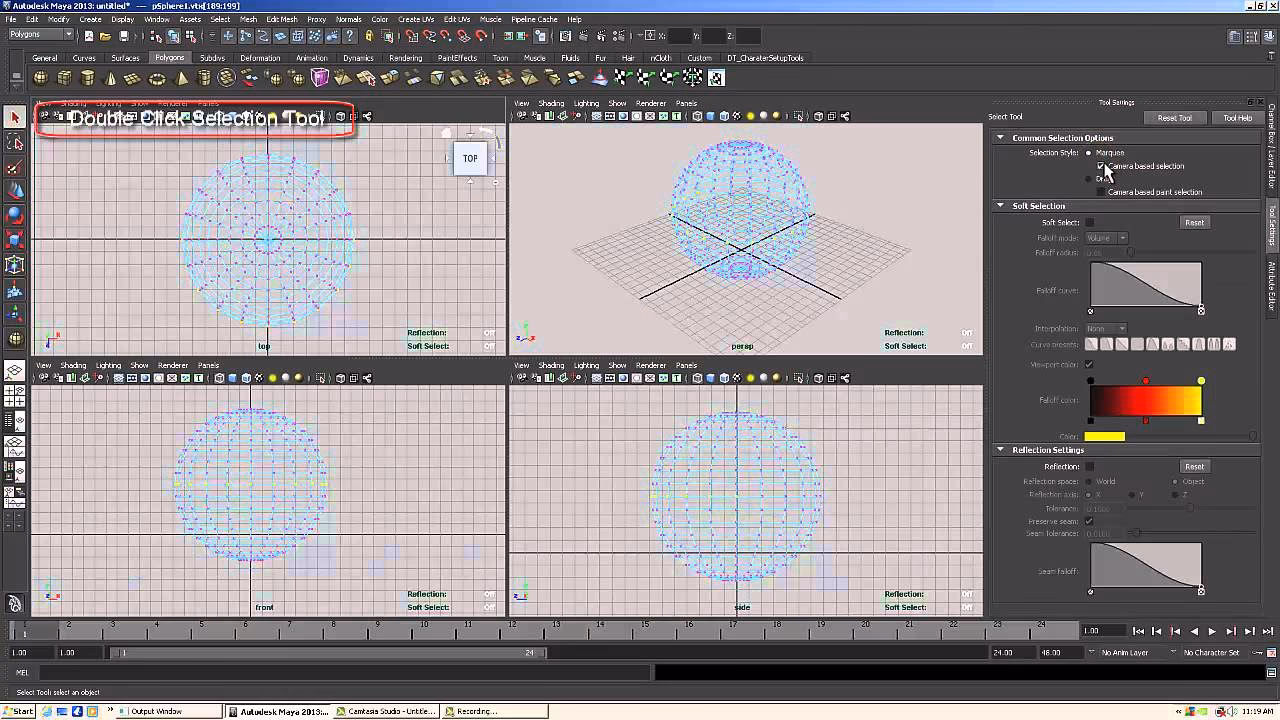Enable the Soft Select checkbox

[1090, 222]
